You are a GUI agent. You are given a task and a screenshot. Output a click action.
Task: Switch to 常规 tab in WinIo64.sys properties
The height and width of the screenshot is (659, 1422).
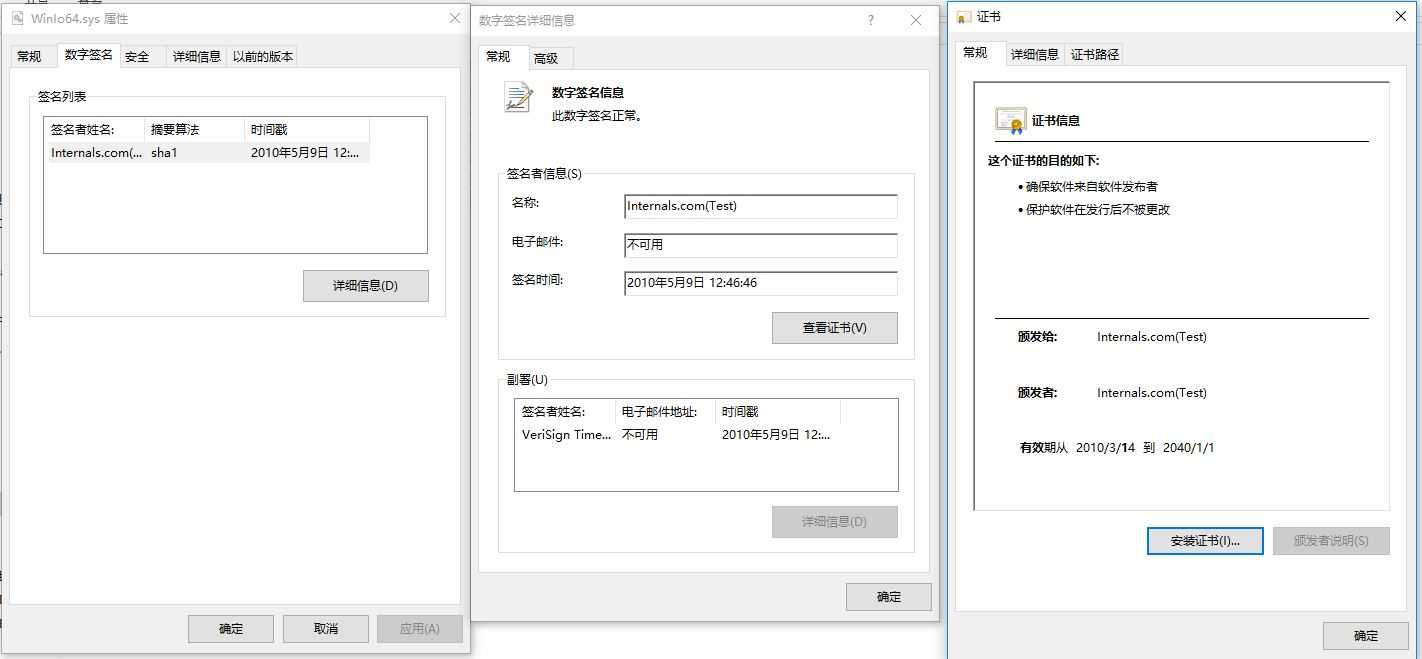pos(29,57)
